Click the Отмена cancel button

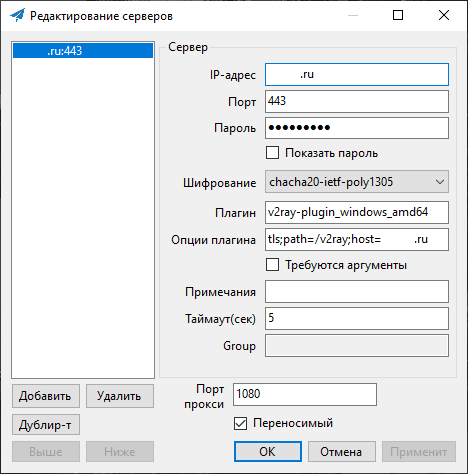(x=342, y=452)
